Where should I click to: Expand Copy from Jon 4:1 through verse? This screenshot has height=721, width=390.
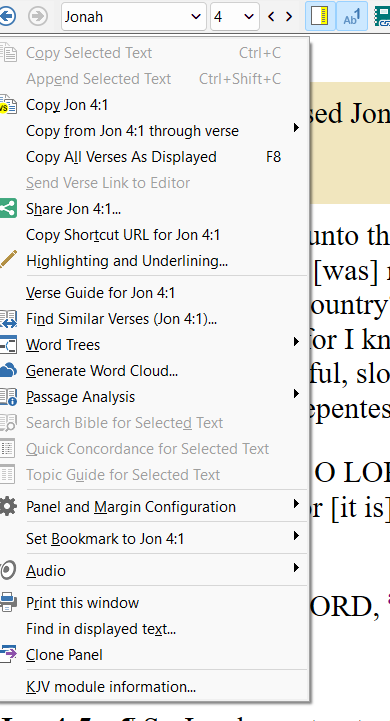154,131
